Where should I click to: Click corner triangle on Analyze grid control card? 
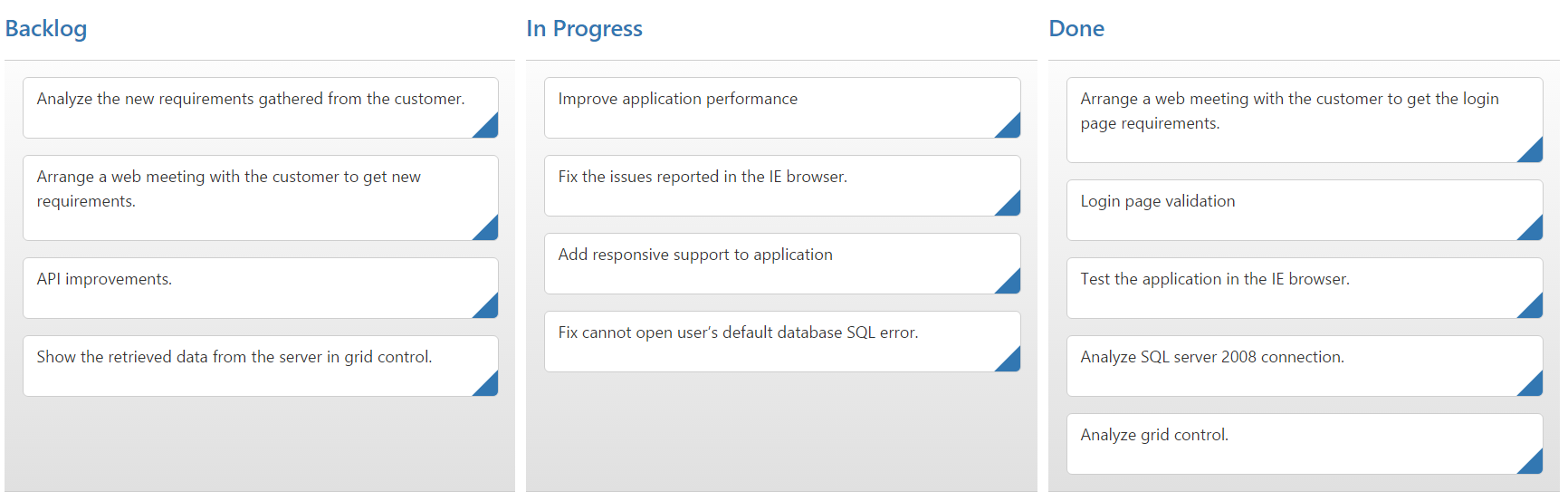coord(1534,465)
